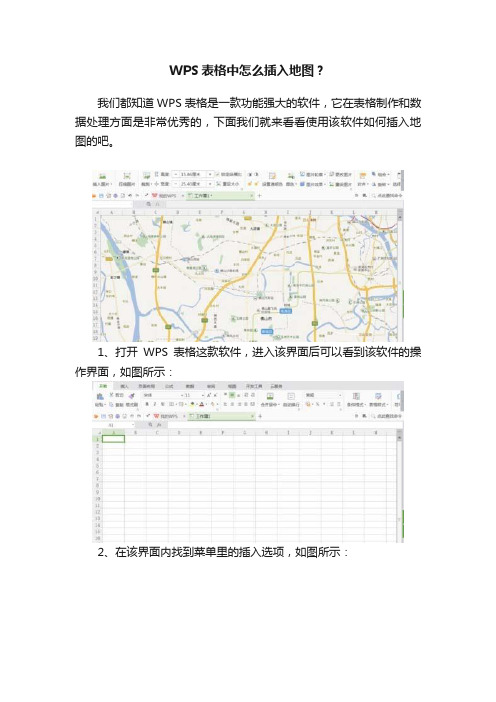Click the Cut scissors icon in blank spreadsheet
This screenshot has height=702, width=496.
pyautogui.click(x=112, y=395)
